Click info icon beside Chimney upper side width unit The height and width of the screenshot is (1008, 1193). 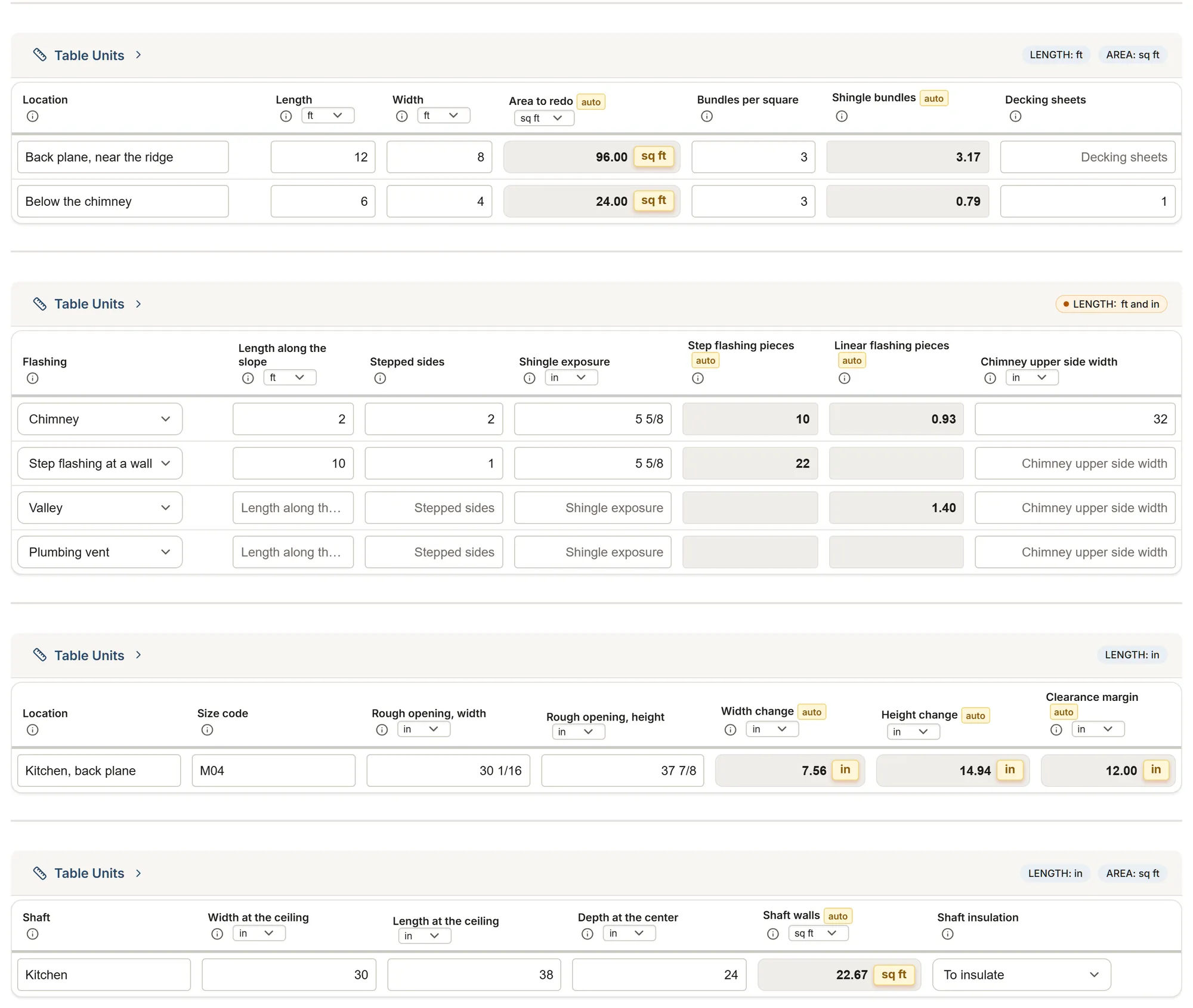[990, 378]
